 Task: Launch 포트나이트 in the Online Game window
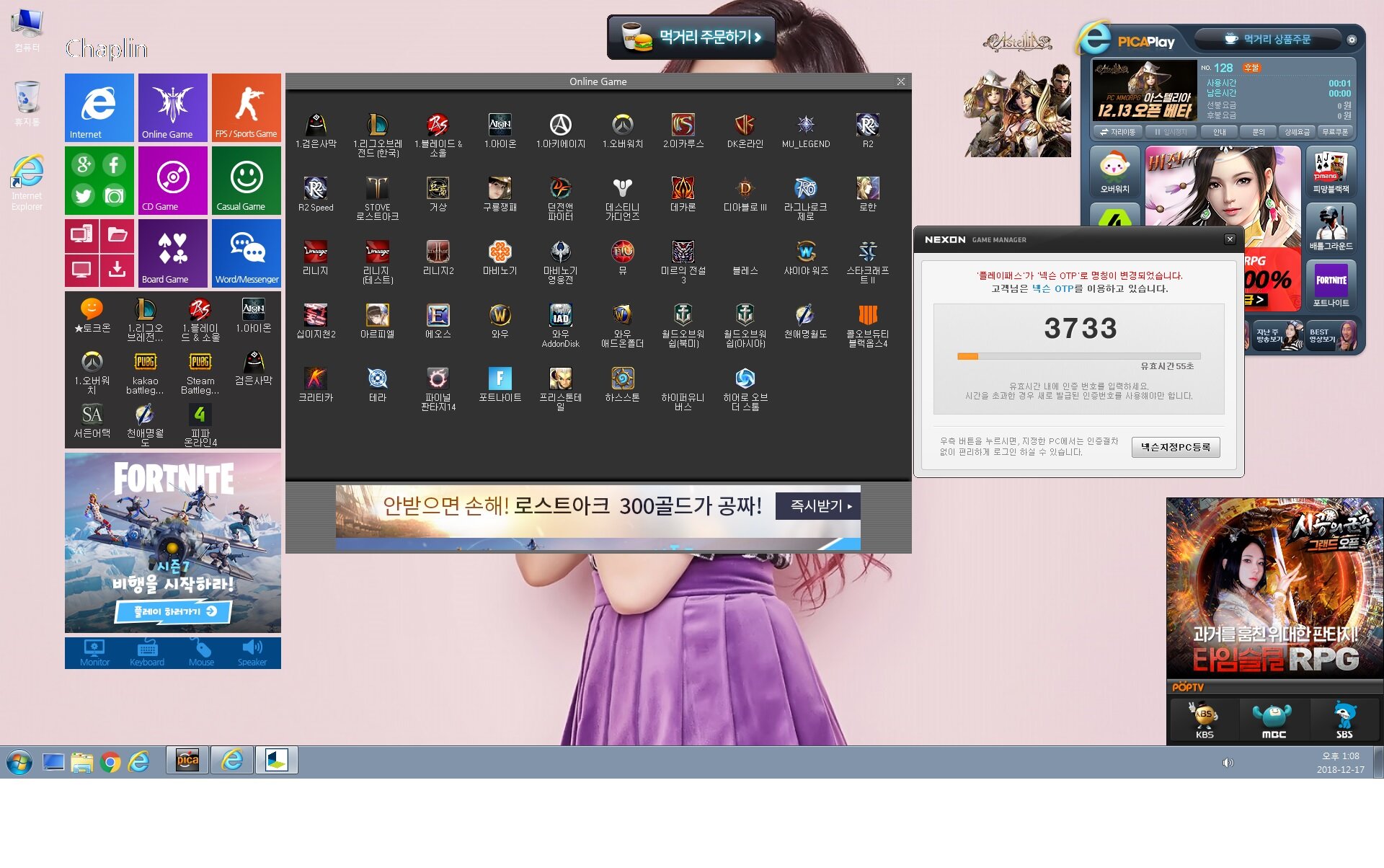tap(500, 384)
